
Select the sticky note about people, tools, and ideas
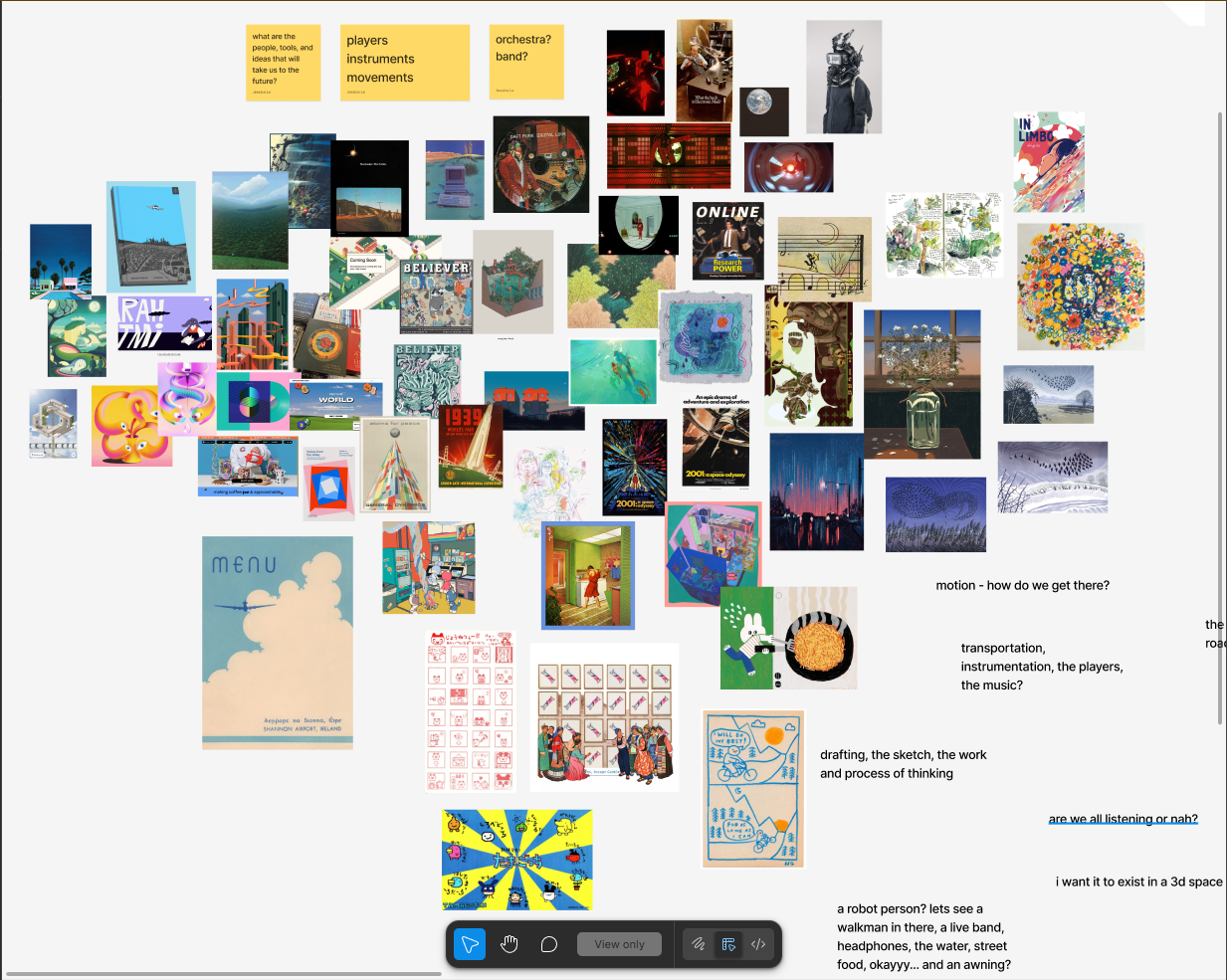point(284,62)
